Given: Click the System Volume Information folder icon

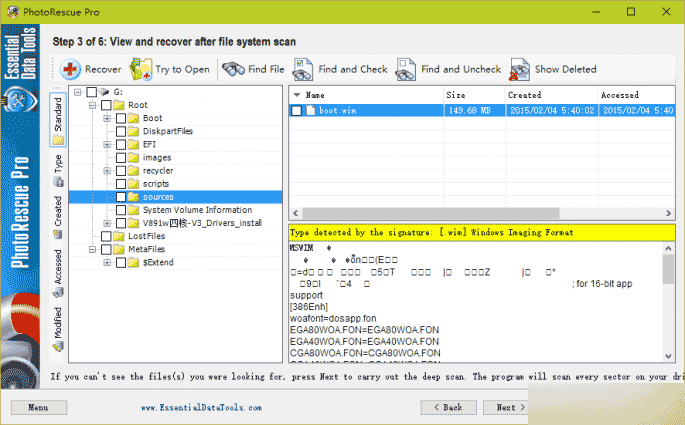Looking at the screenshot, I should point(134,210).
